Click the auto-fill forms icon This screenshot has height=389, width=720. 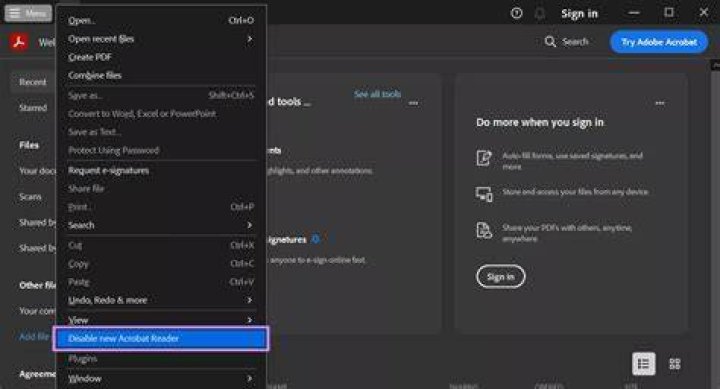click(x=484, y=158)
